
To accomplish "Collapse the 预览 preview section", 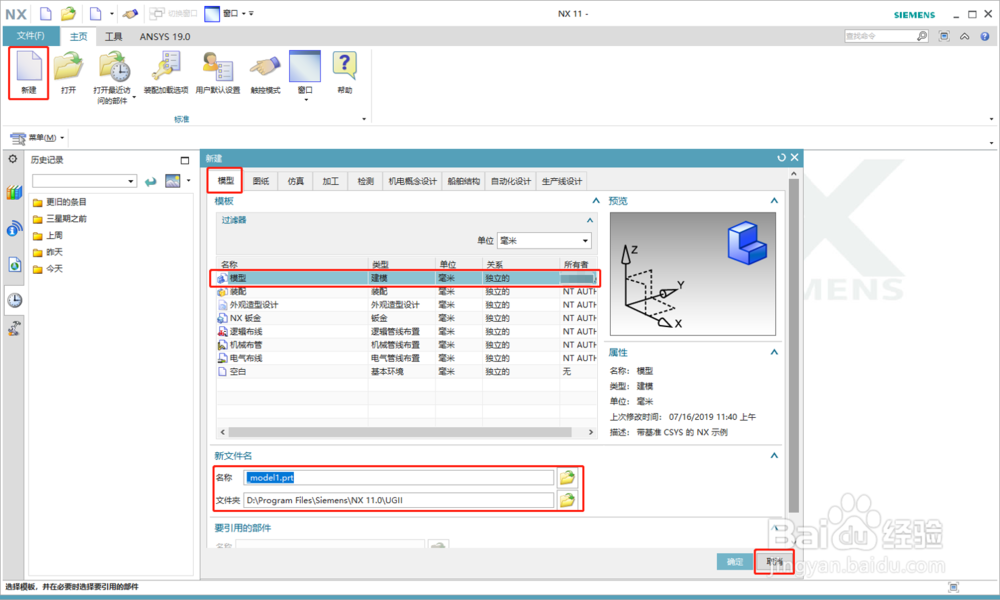I will (774, 201).
